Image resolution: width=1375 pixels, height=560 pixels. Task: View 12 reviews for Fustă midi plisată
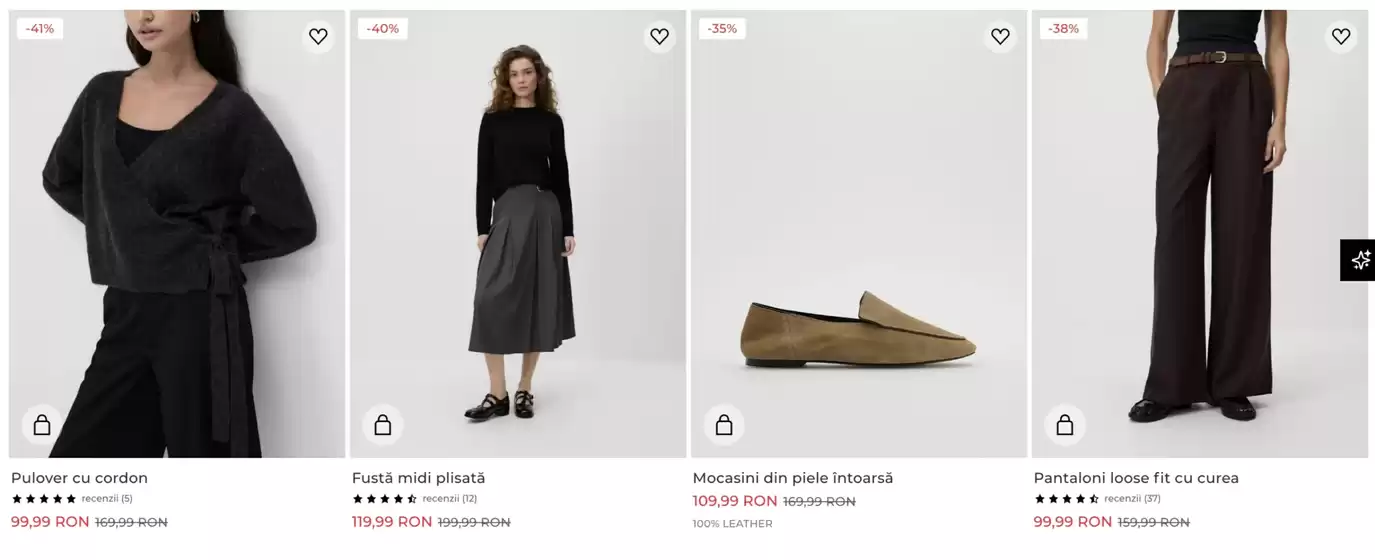point(449,499)
